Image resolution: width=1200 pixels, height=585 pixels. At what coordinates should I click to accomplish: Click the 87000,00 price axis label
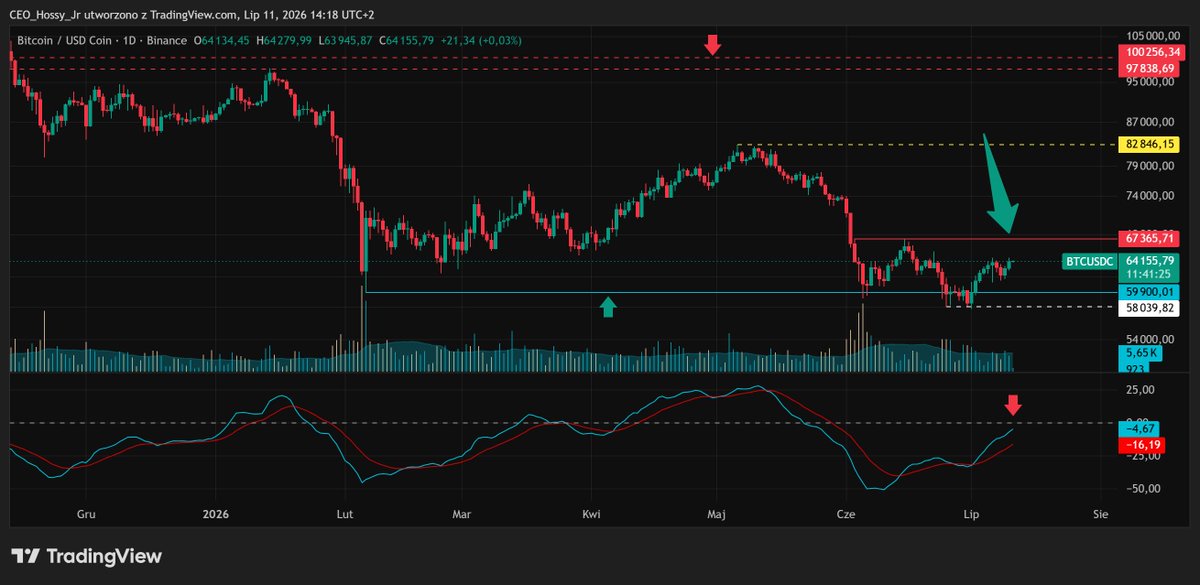click(x=1149, y=121)
